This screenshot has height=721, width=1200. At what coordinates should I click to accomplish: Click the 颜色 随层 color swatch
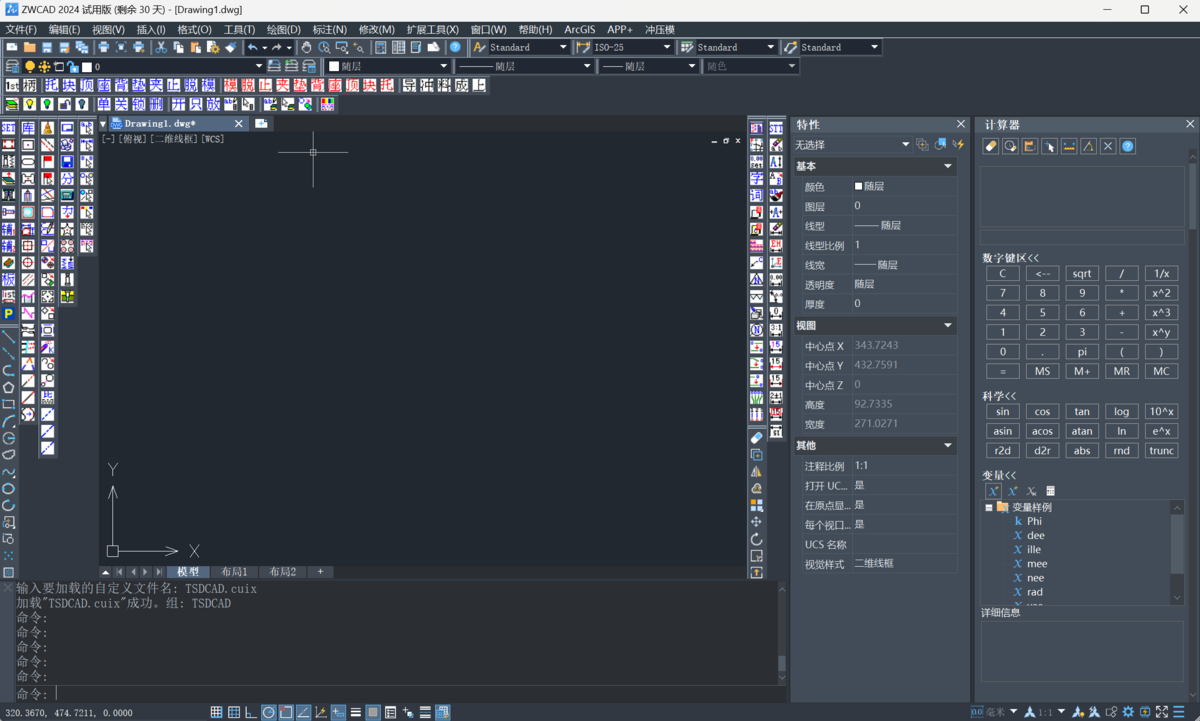(x=858, y=187)
